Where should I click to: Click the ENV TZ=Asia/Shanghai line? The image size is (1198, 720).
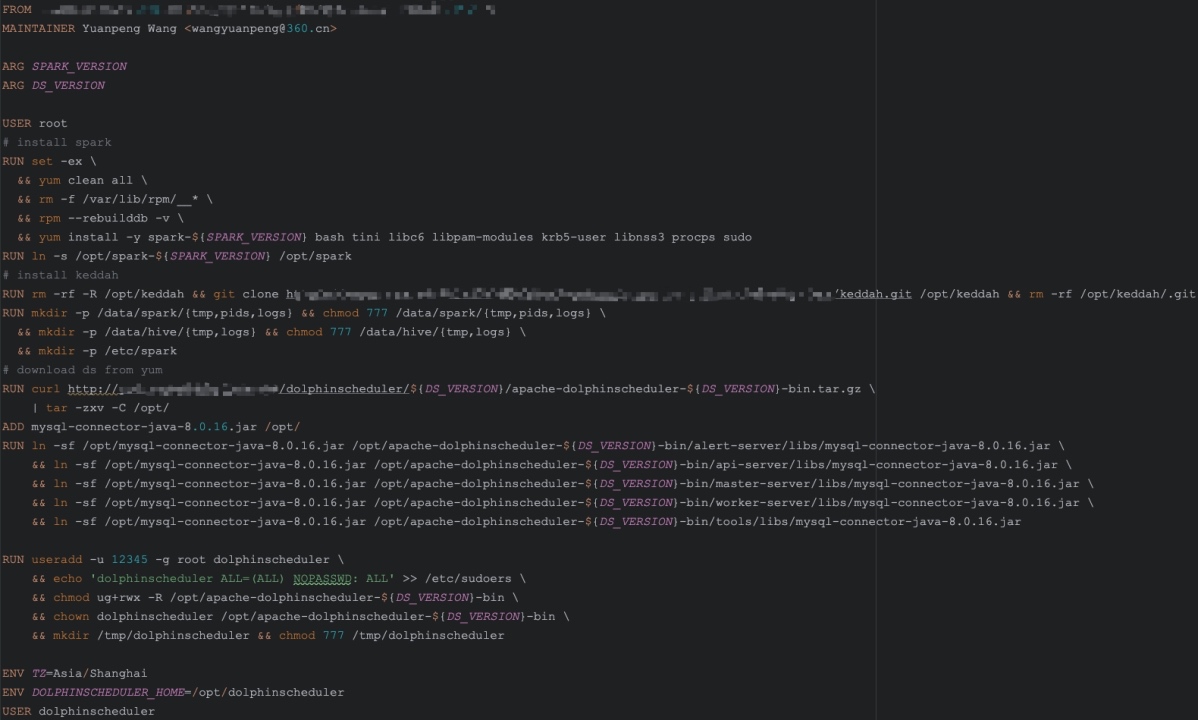point(75,673)
